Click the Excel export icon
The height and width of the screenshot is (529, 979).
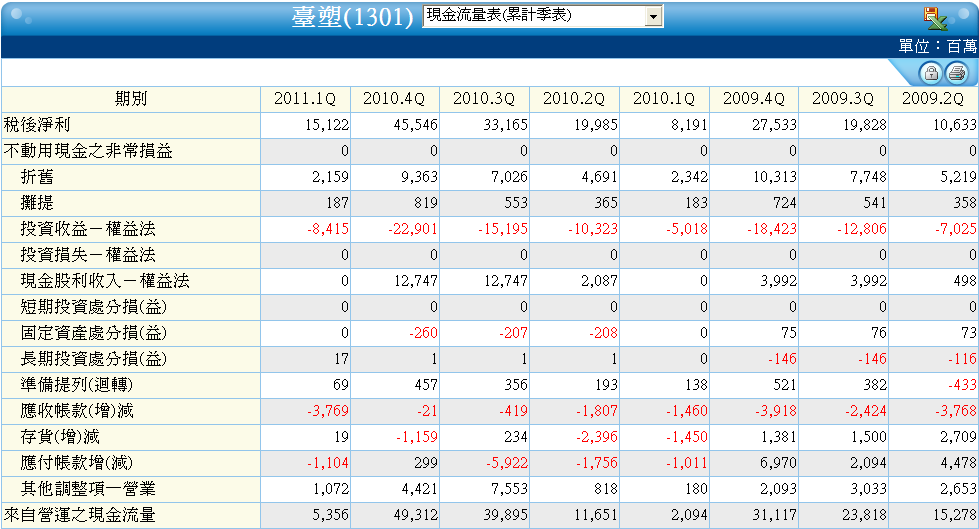[x=935, y=18]
